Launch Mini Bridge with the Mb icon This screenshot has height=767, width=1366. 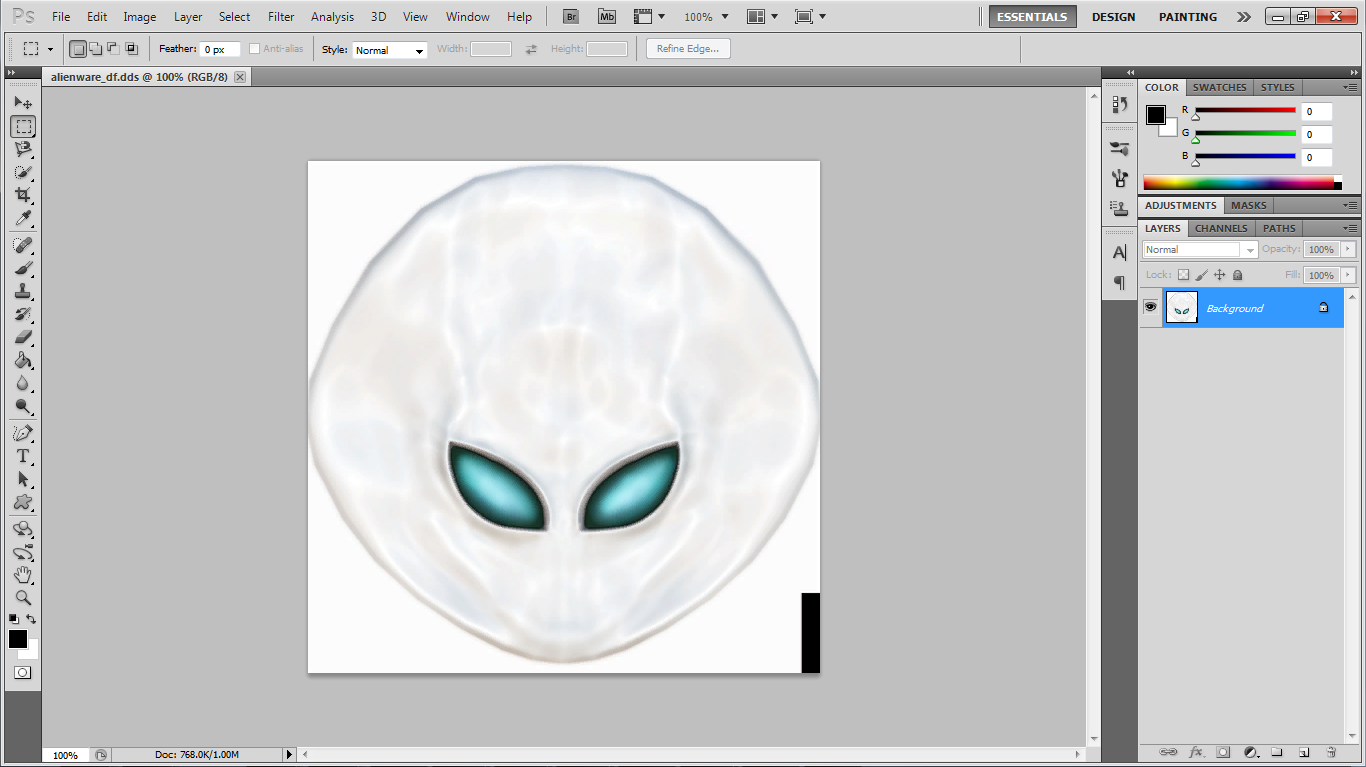607,16
